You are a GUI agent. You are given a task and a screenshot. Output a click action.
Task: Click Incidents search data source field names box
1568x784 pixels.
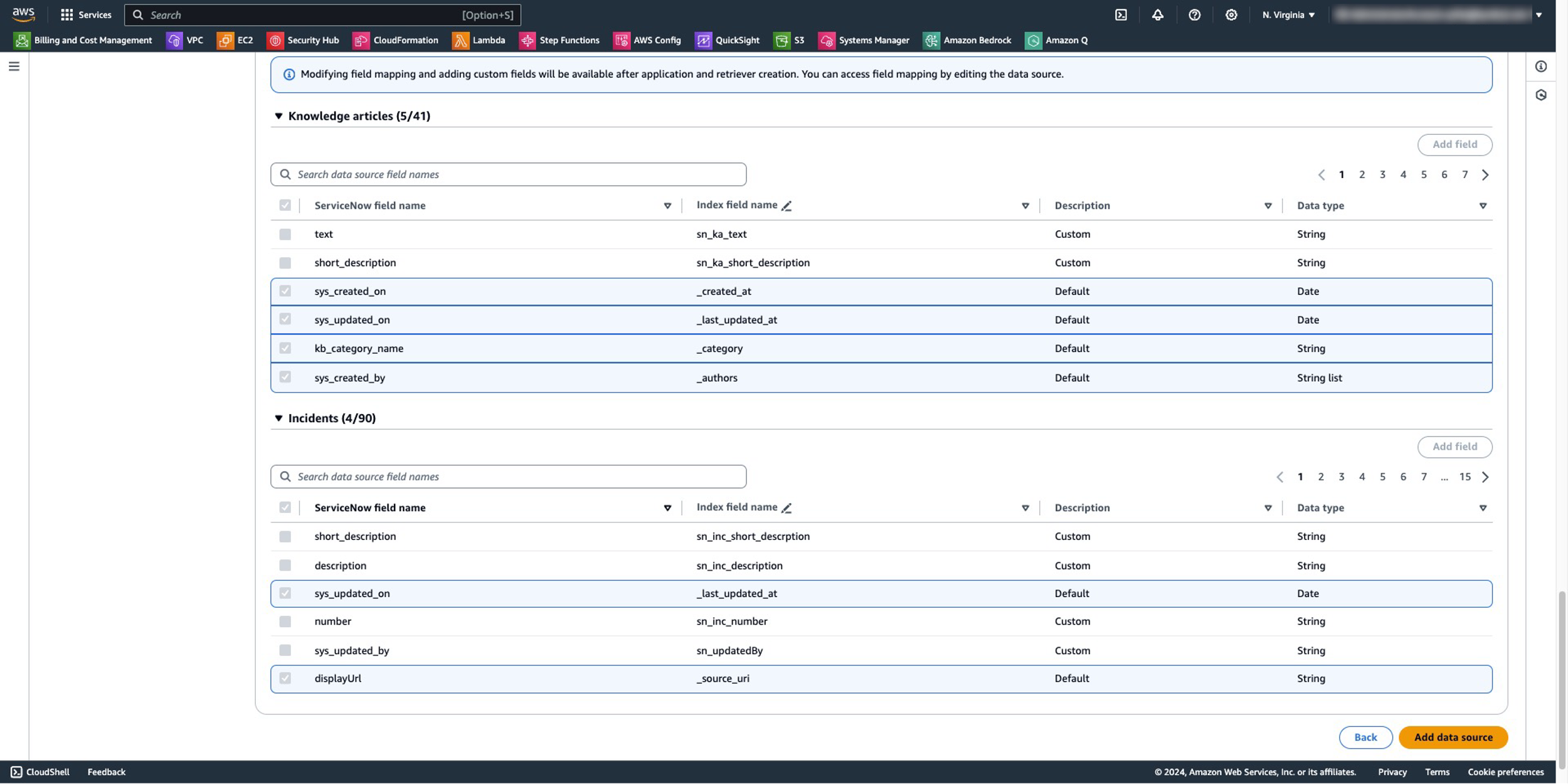point(508,477)
